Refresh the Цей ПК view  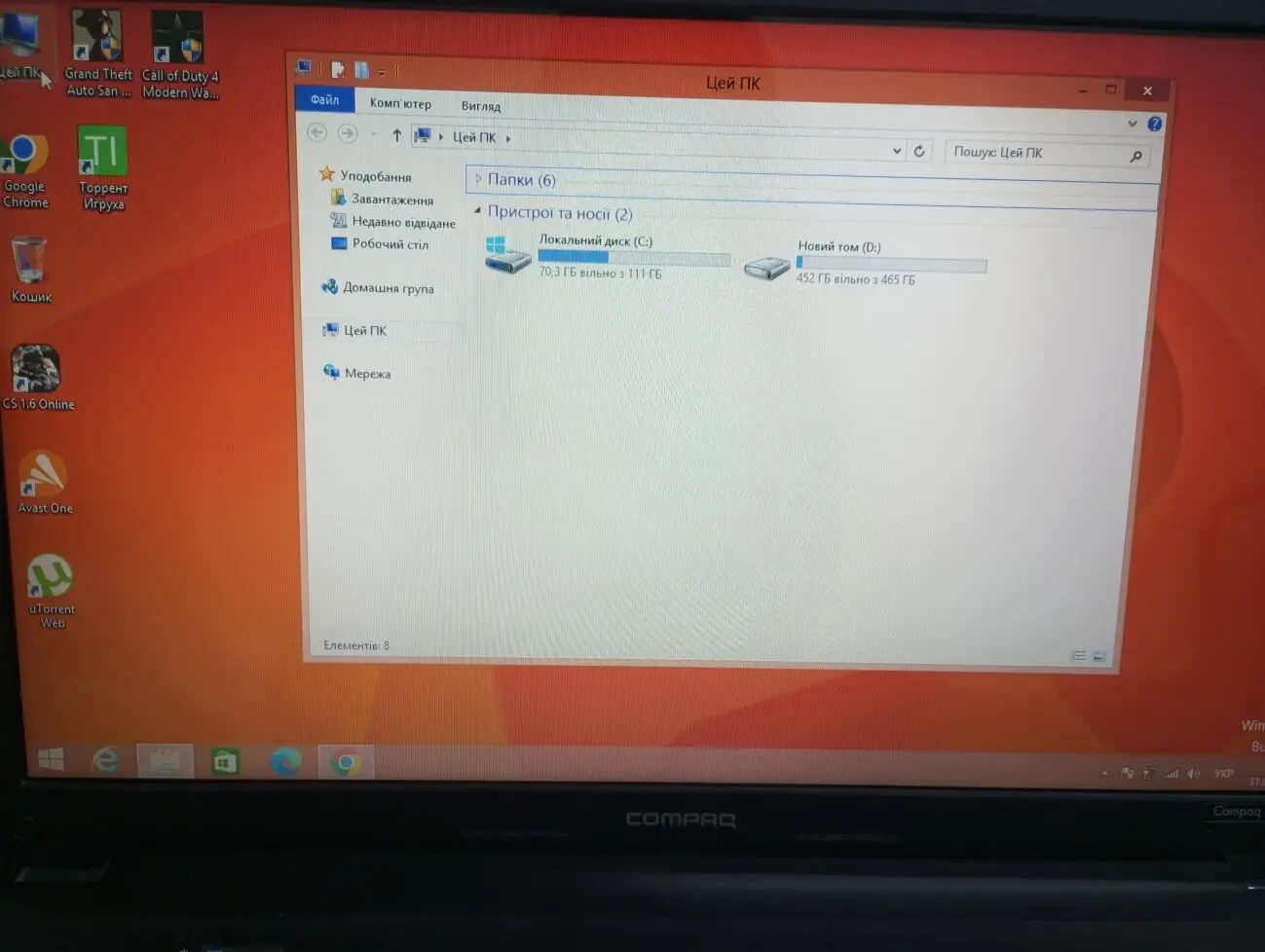(918, 151)
